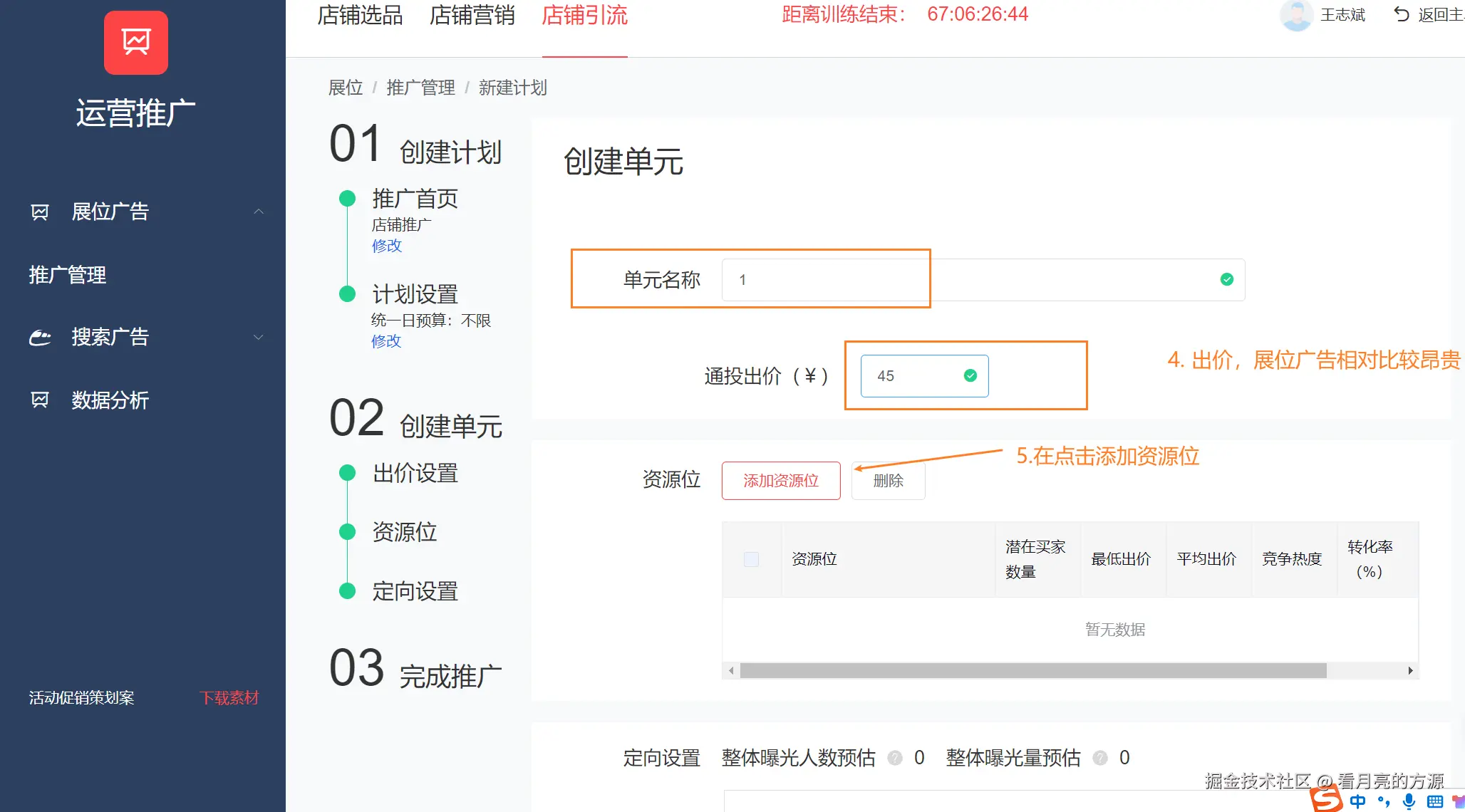Click the user avatar for 王志斌
Screen dimensions: 1465x812
pyautogui.click(x=1296, y=15)
